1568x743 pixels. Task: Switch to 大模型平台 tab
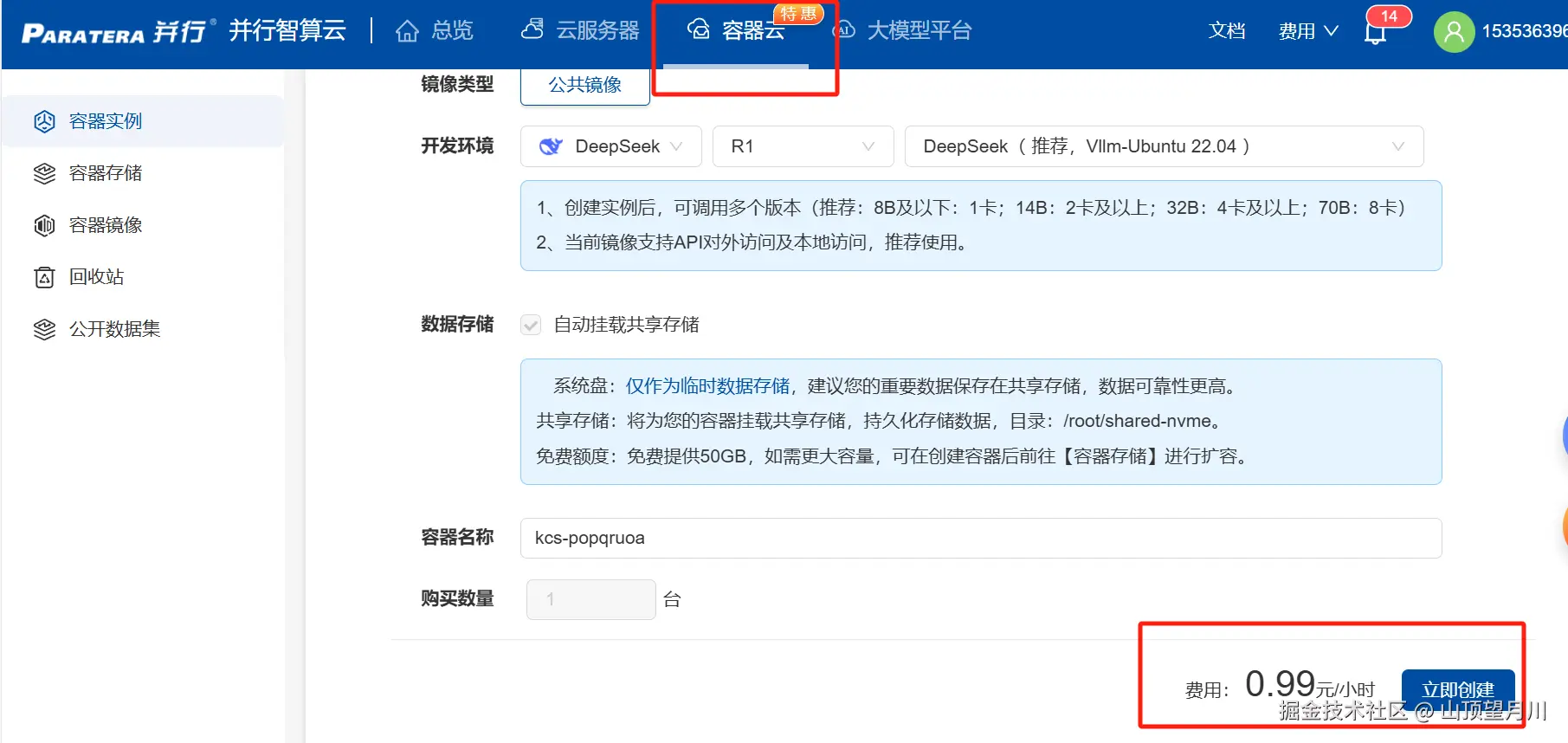point(902,30)
